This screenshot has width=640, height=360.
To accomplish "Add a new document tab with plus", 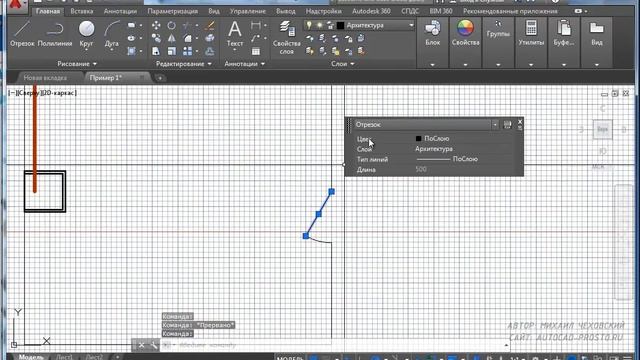I will (160, 78).
